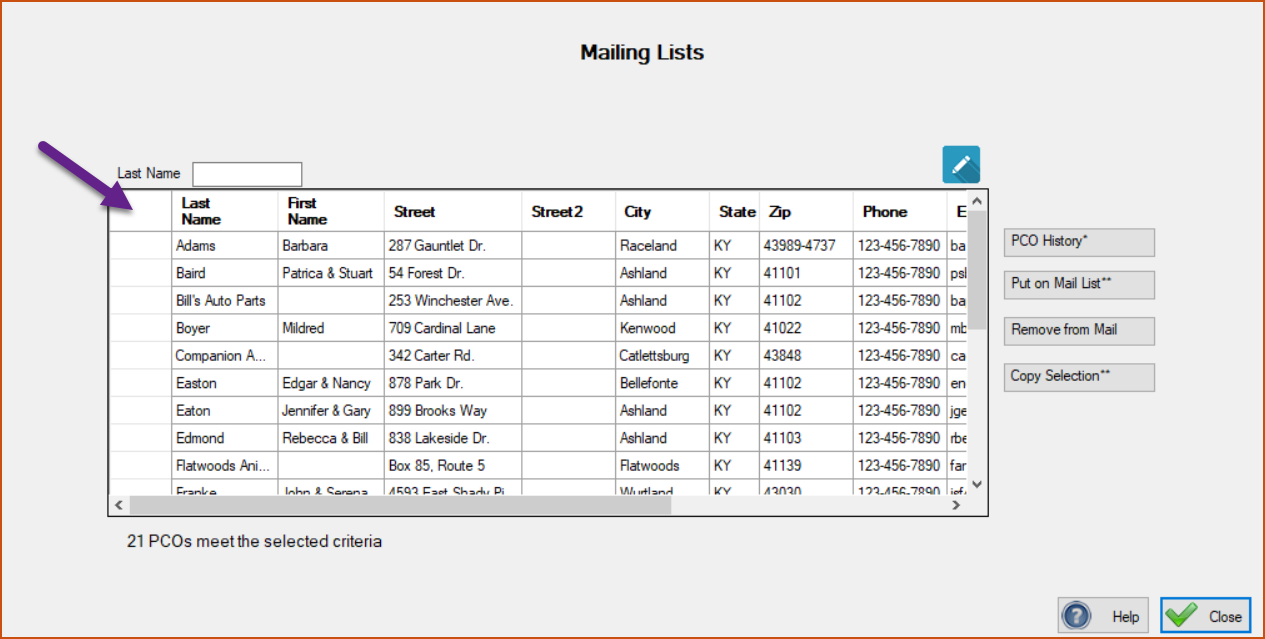Open PCO History for selected record
This screenshot has width=1265, height=639.
[x=1079, y=242]
